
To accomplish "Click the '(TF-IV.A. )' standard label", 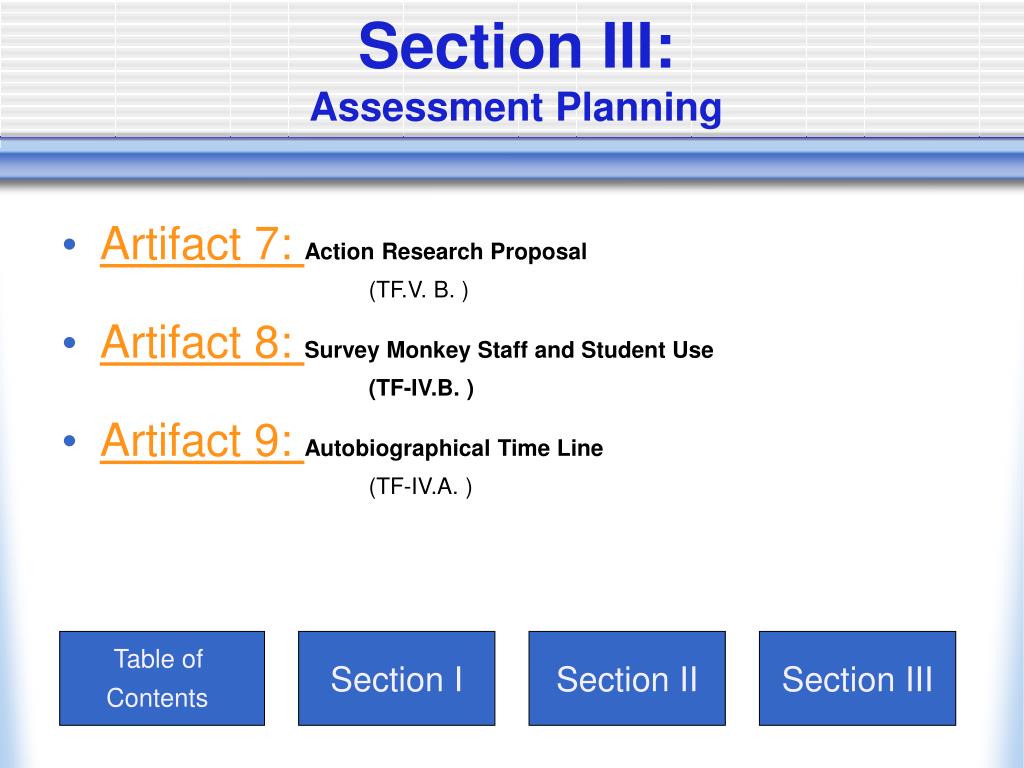I will click(x=421, y=487).
